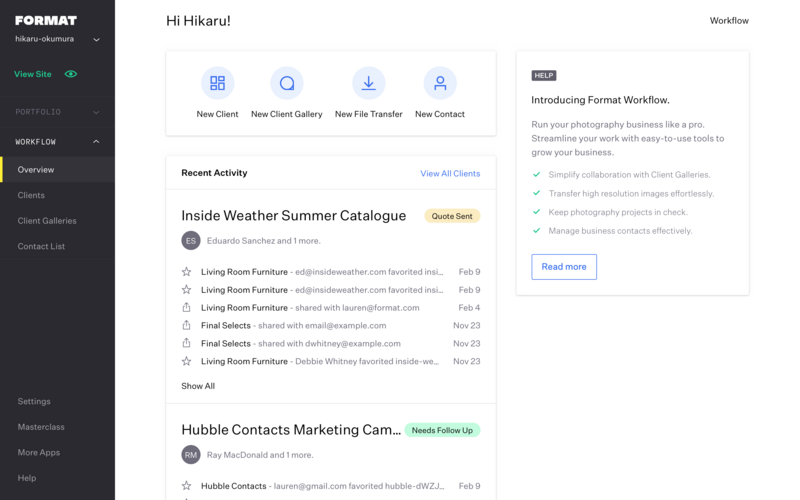Click 'Ray MacDonald and 1 more.' text
This screenshot has width=800, height=500.
click(260, 455)
